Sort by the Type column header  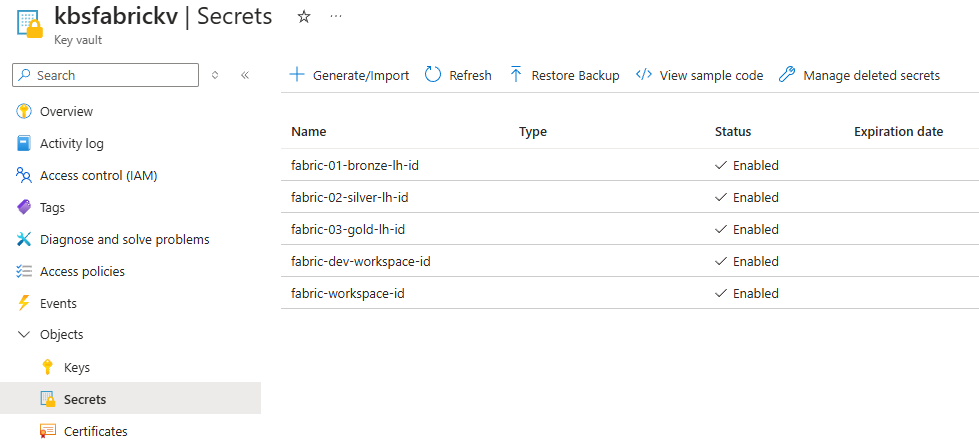(533, 132)
